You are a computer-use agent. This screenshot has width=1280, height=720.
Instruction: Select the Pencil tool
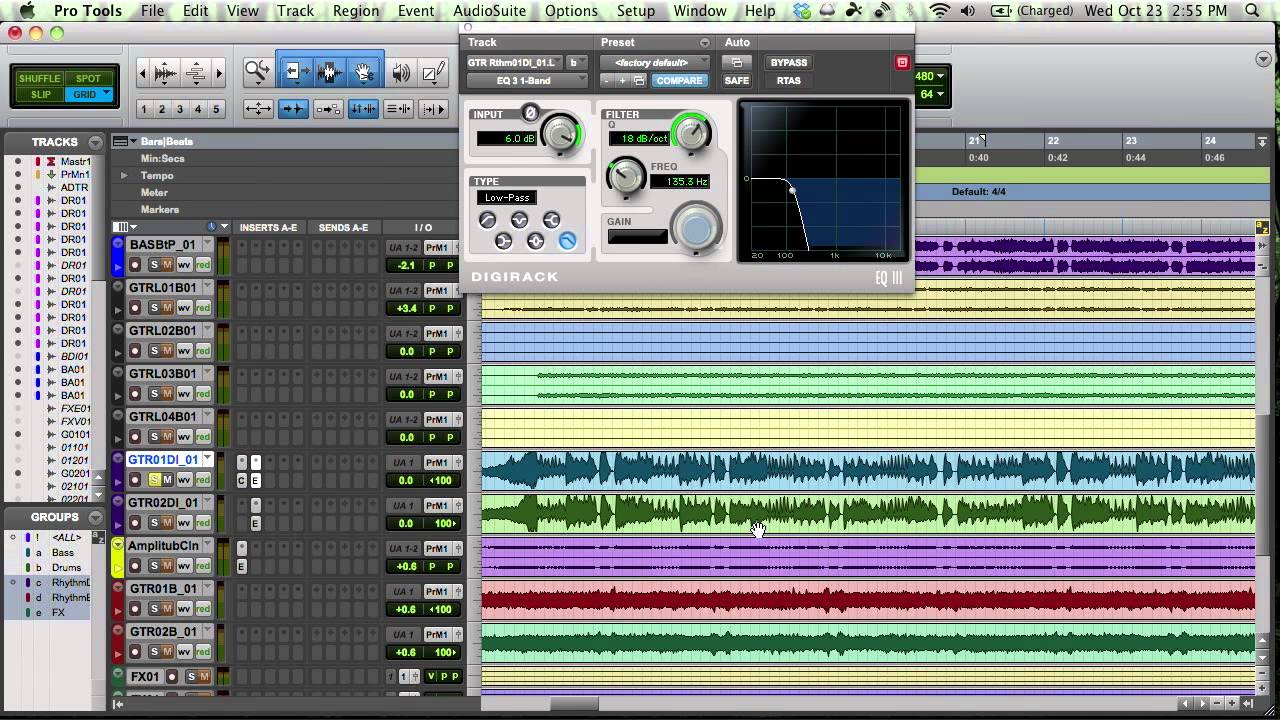[433, 72]
